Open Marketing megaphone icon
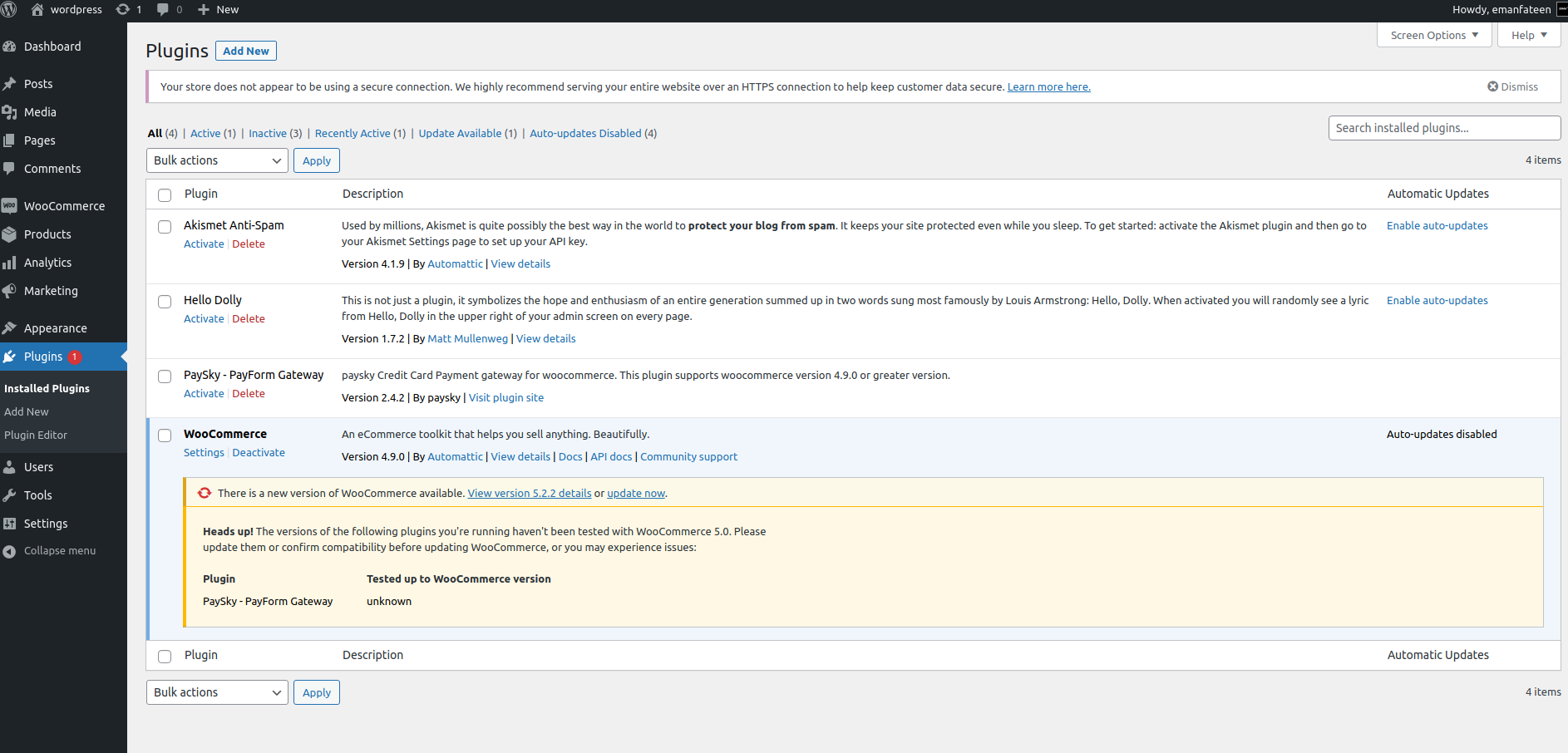Viewport: 1568px width, 753px height. pyautogui.click(x=10, y=291)
